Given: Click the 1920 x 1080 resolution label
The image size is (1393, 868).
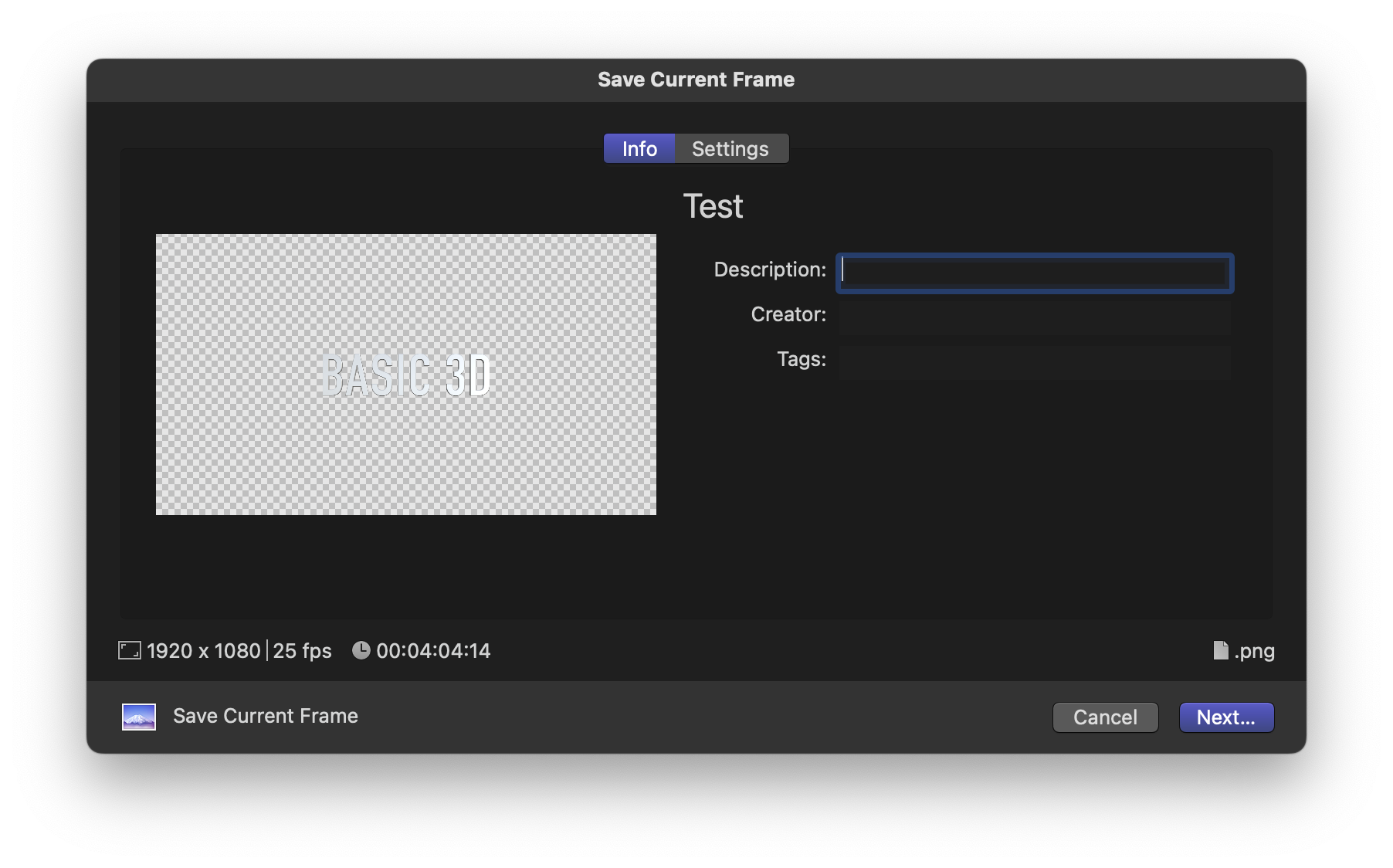Looking at the screenshot, I should pyautogui.click(x=204, y=650).
